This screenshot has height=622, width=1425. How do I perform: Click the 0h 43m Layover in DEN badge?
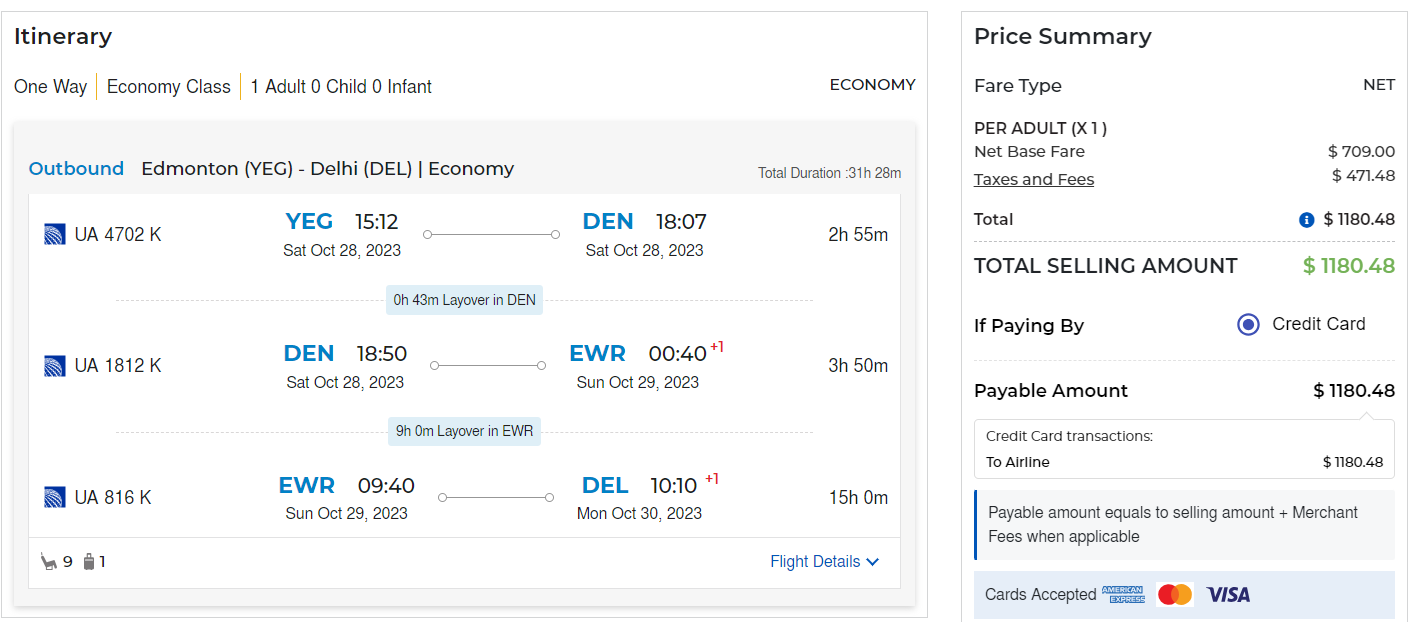click(464, 300)
